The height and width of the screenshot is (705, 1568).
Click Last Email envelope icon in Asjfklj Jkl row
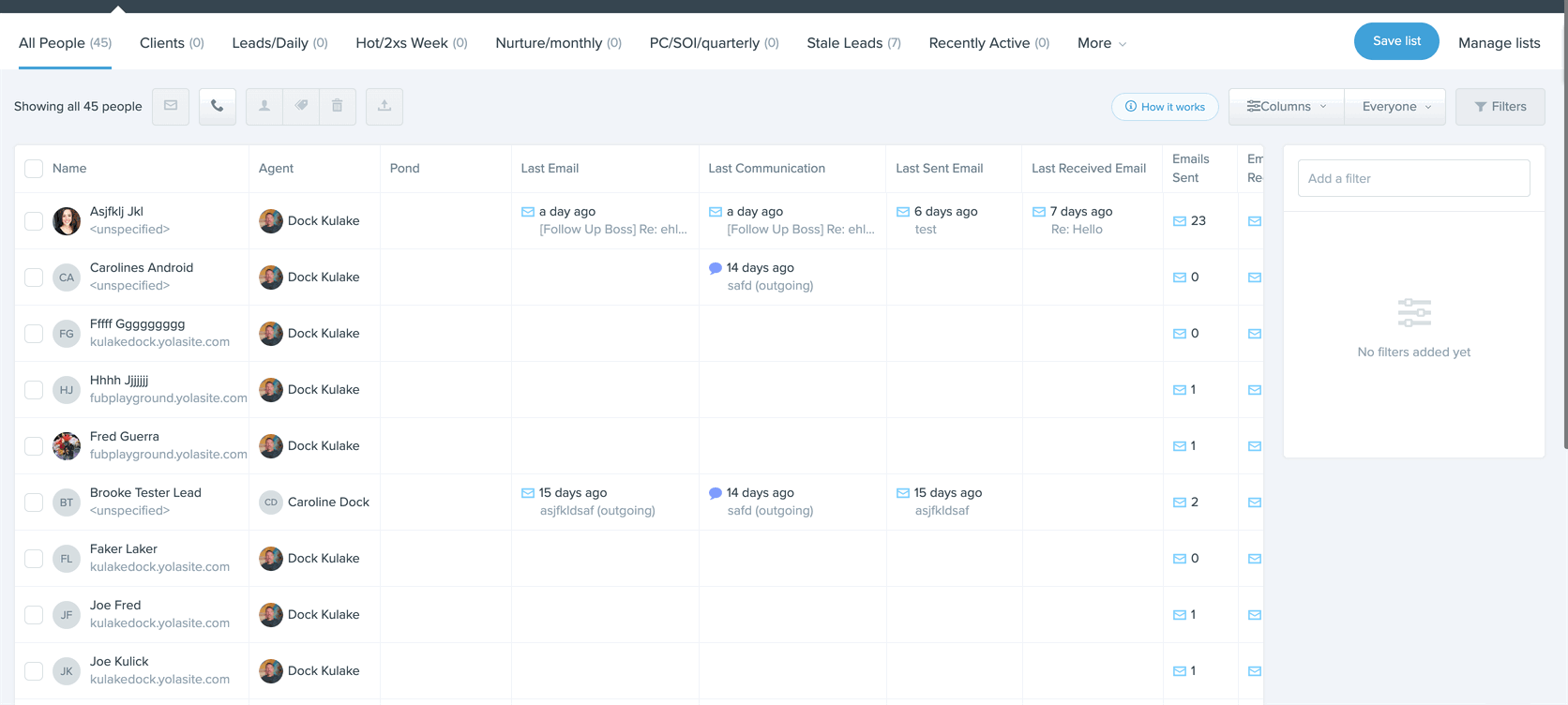(528, 212)
